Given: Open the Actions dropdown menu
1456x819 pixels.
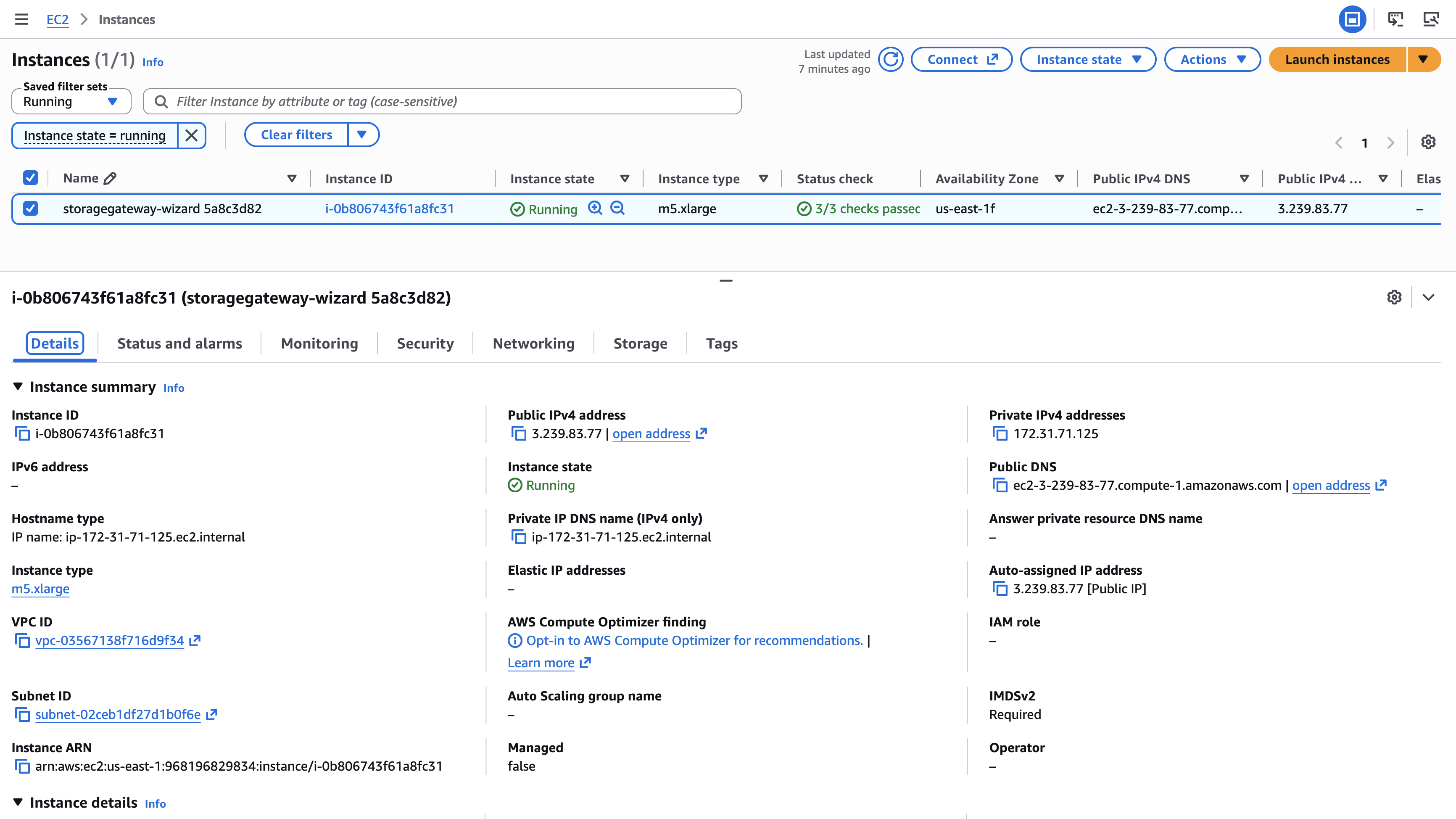Looking at the screenshot, I should (x=1212, y=59).
